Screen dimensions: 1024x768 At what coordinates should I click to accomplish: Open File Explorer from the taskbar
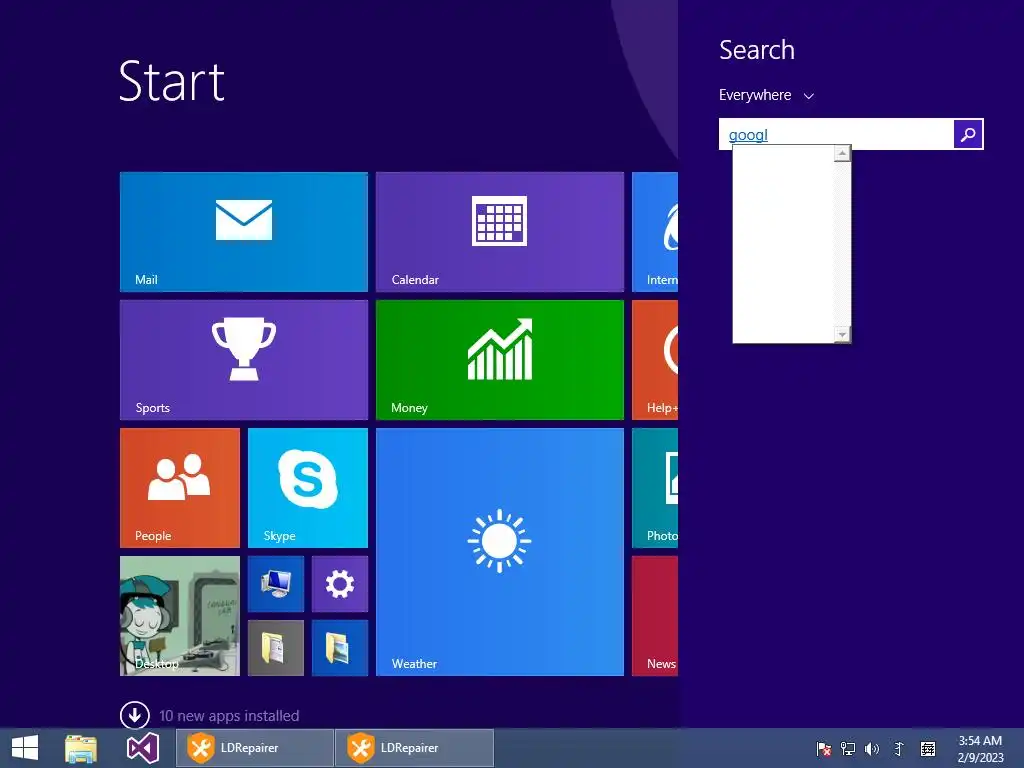pyautogui.click(x=81, y=748)
